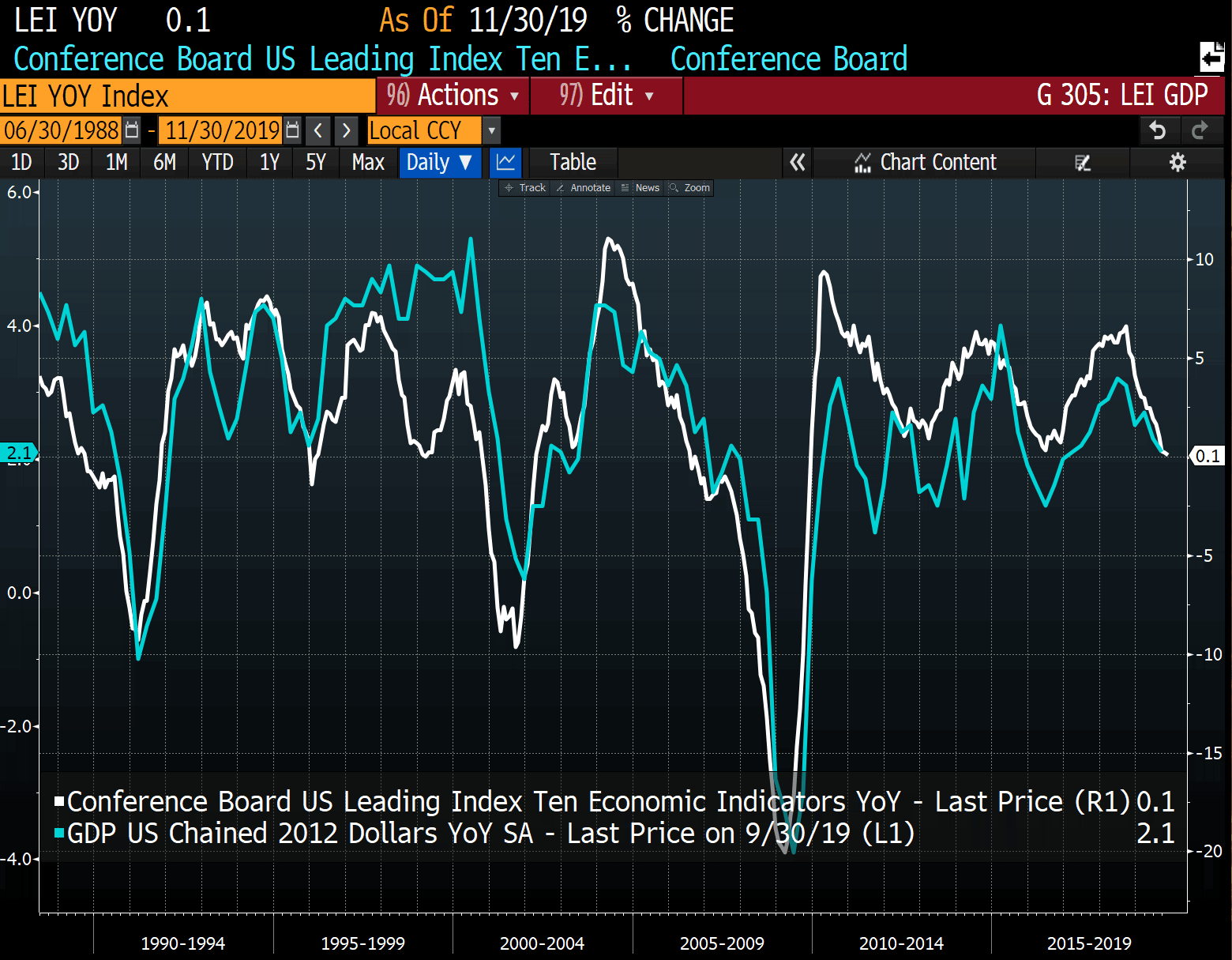The image size is (1232, 960).
Task: Select 1Y time range
Action: point(270,162)
